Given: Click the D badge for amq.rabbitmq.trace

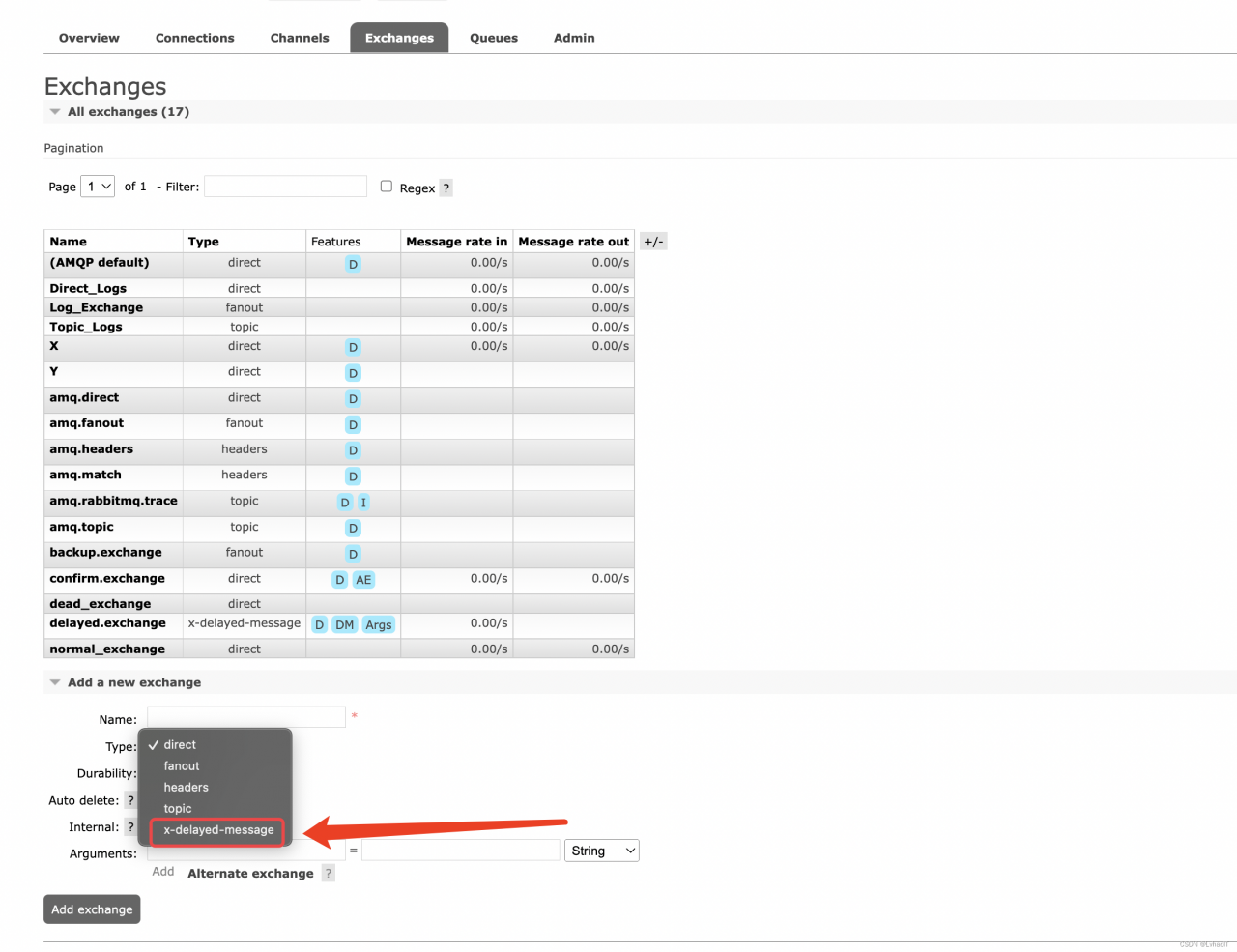Looking at the screenshot, I should pyautogui.click(x=344, y=503).
